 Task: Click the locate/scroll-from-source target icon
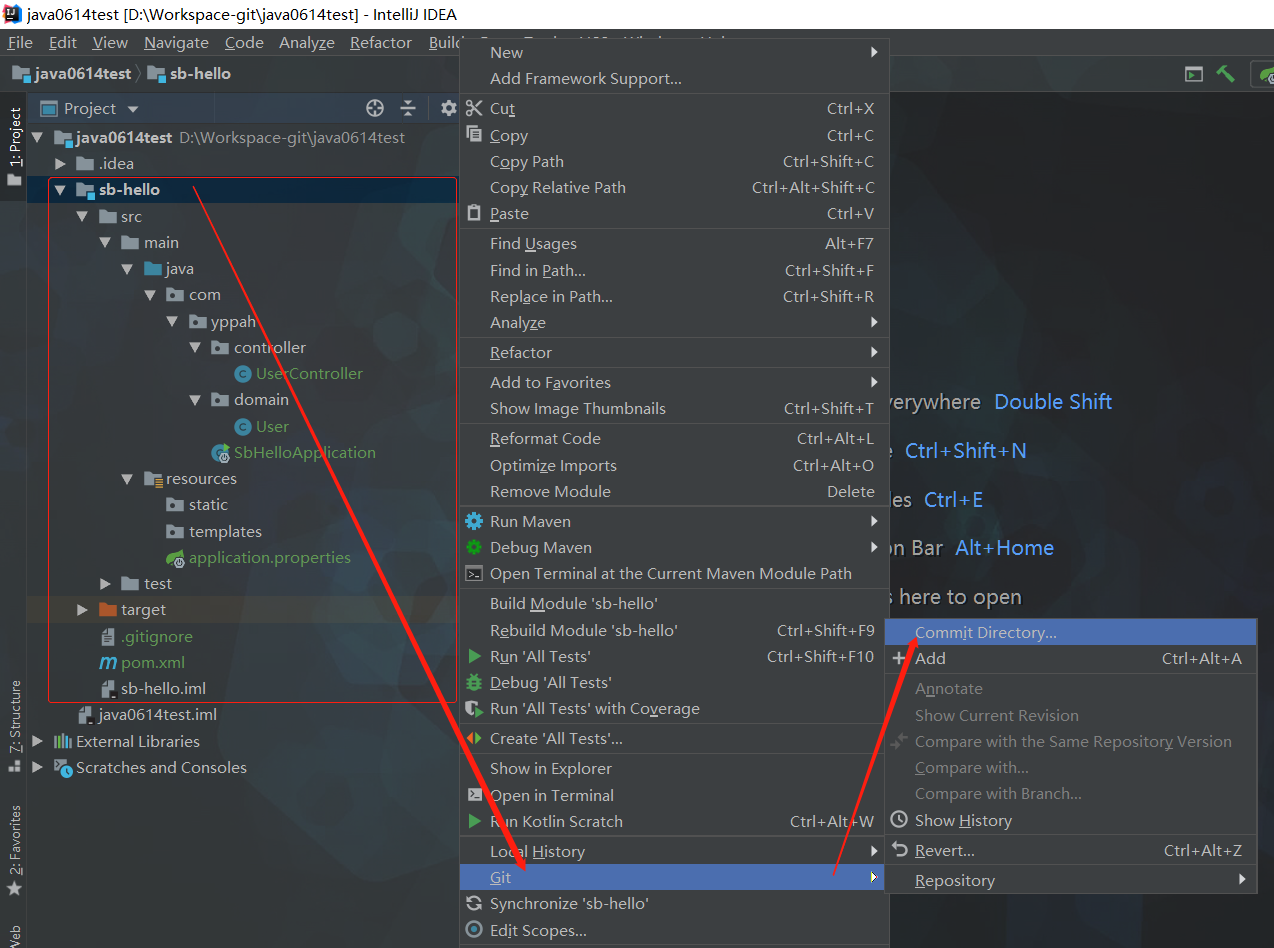pos(375,109)
